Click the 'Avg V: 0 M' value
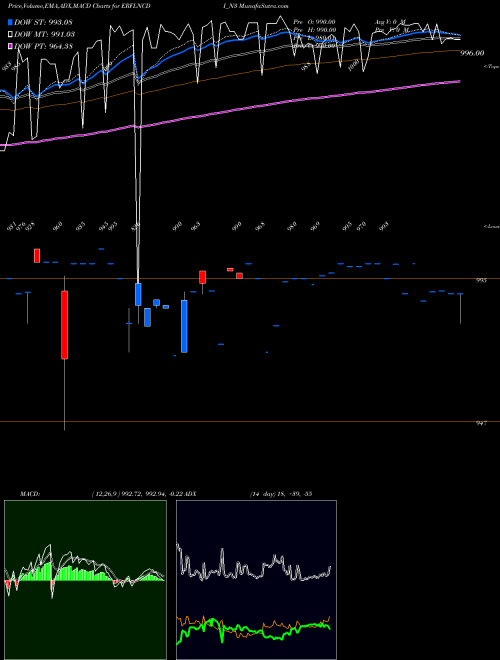The width and height of the screenshot is (500, 660). coord(390,21)
